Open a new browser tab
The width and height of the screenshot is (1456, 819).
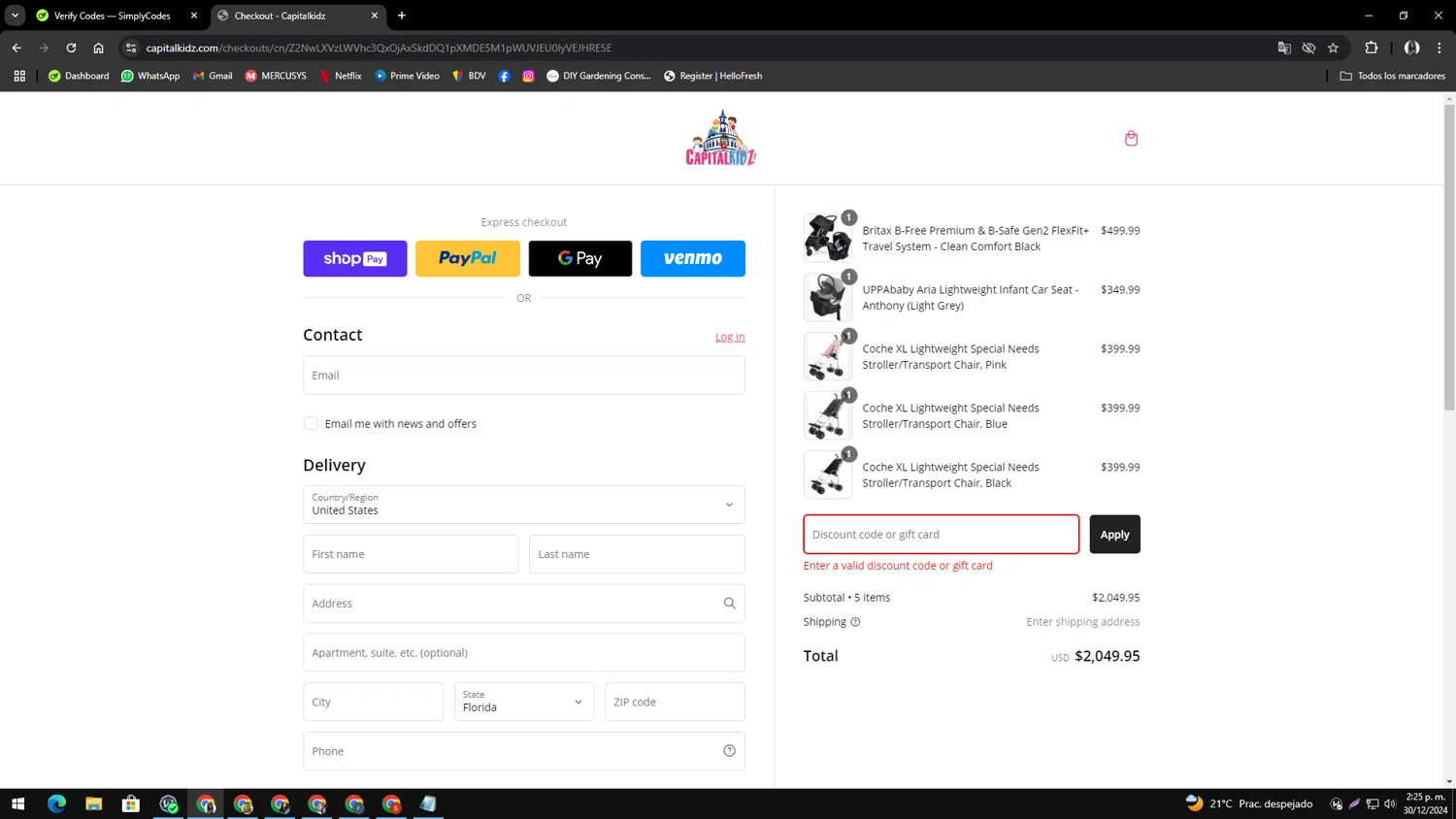402,16
